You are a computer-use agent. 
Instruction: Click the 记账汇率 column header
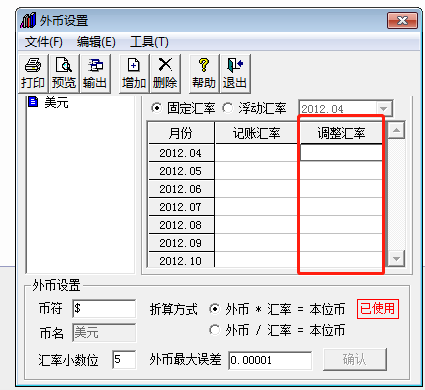pos(256,133)
